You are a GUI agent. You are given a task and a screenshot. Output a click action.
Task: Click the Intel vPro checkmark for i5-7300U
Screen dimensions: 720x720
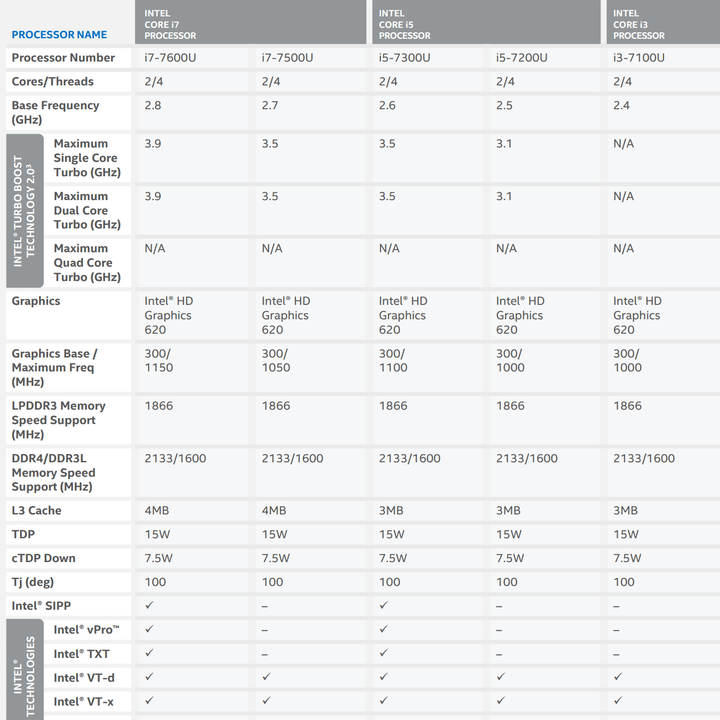[383, 629]
